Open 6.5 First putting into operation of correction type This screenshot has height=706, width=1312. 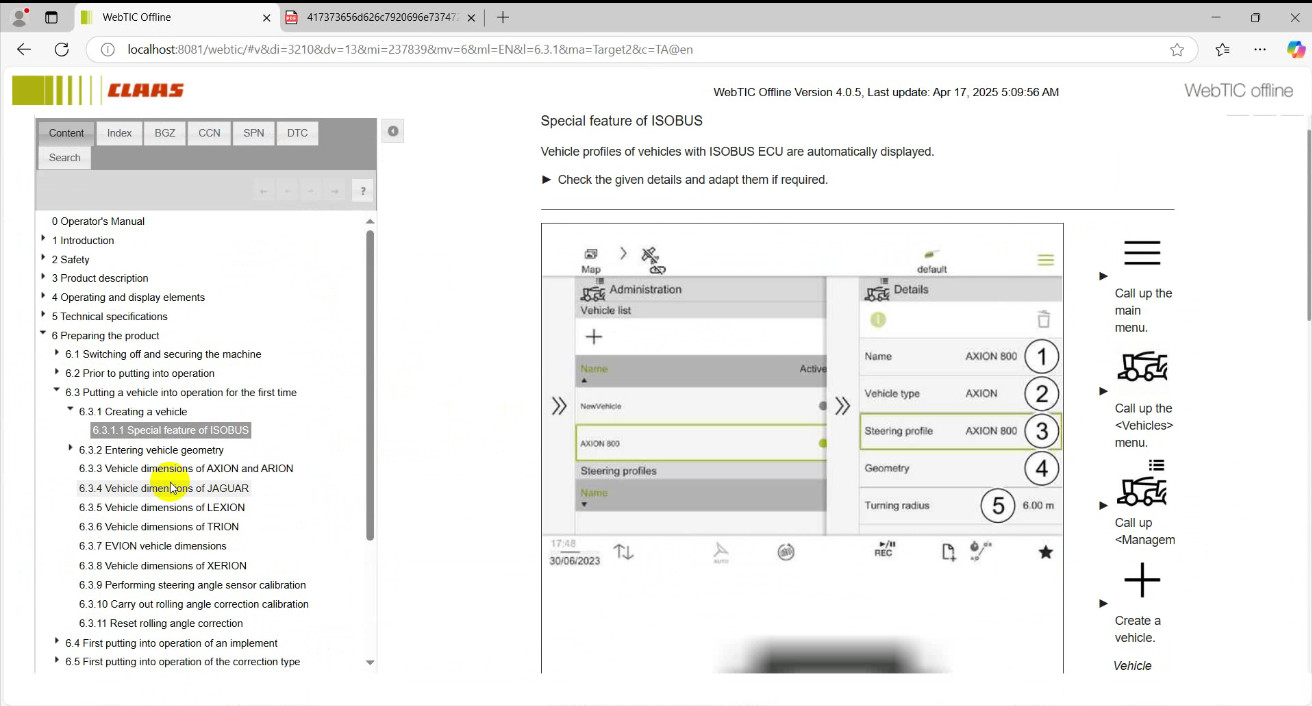click(183, 662)
